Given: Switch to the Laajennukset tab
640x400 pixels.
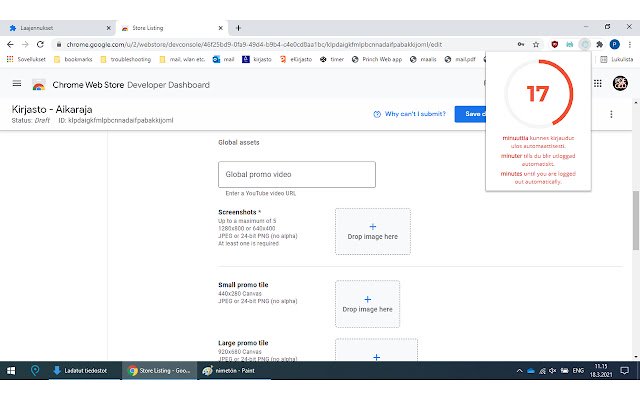Looking at the screenshot, I should pyautogui.click(x=57, y=28).
